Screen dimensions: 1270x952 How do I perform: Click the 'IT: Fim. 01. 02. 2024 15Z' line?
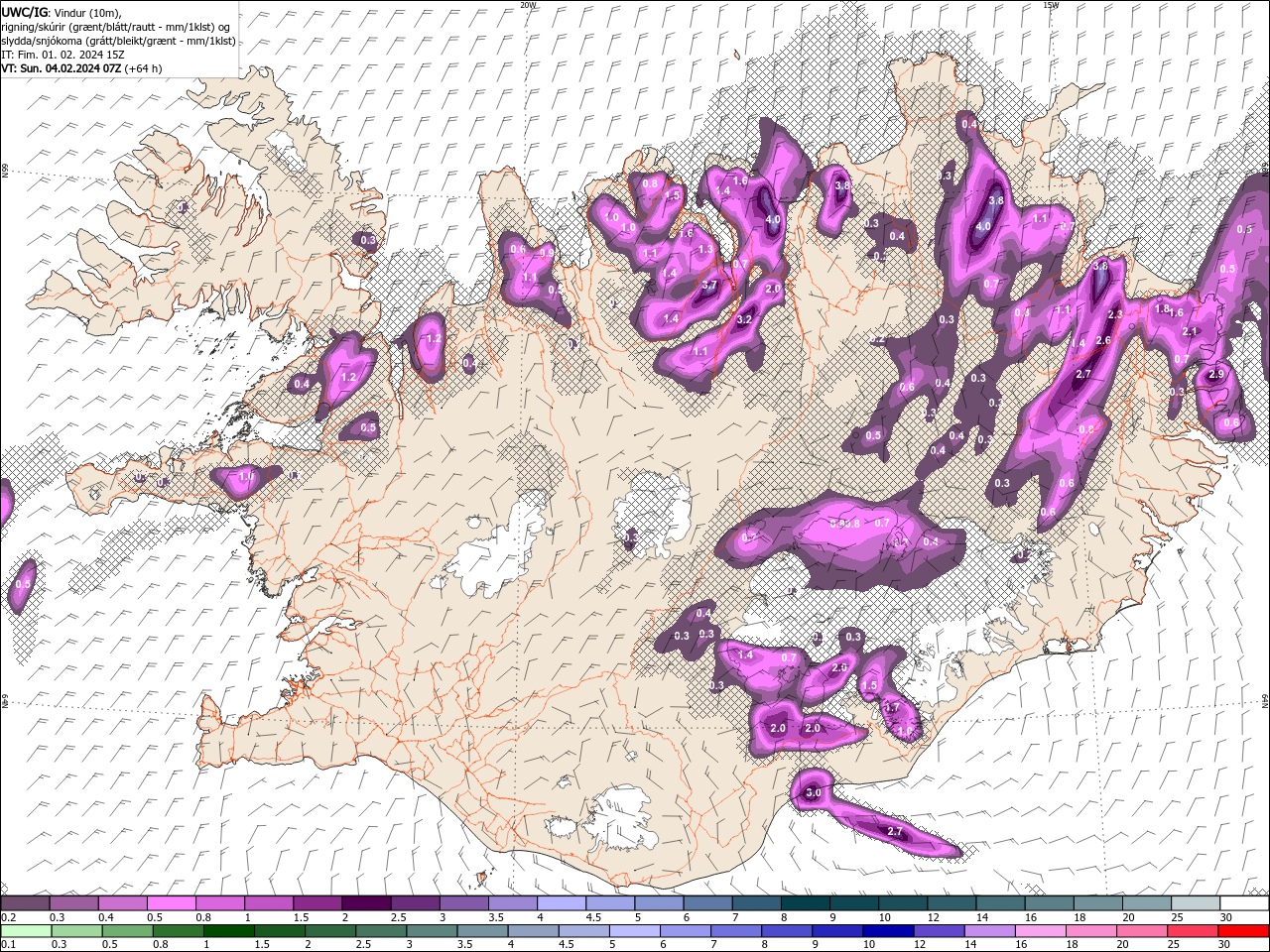point(63,55)
